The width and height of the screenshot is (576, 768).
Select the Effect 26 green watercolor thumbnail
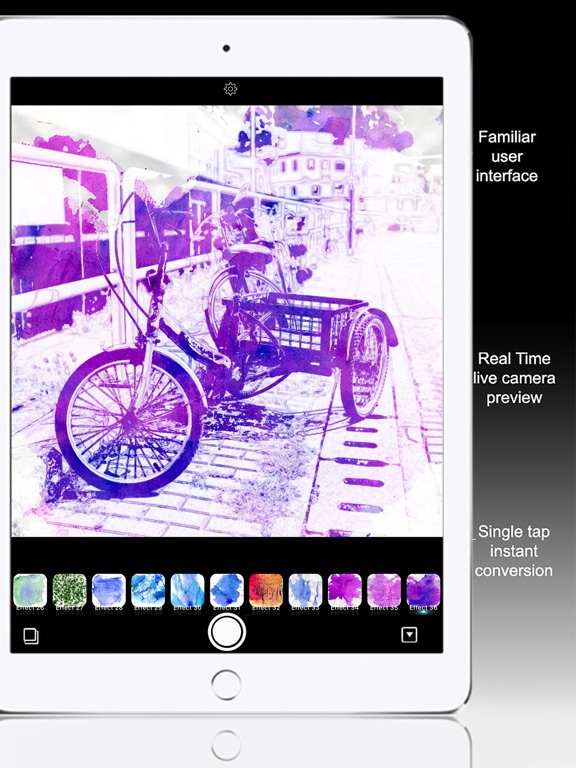tap(30, 591)
